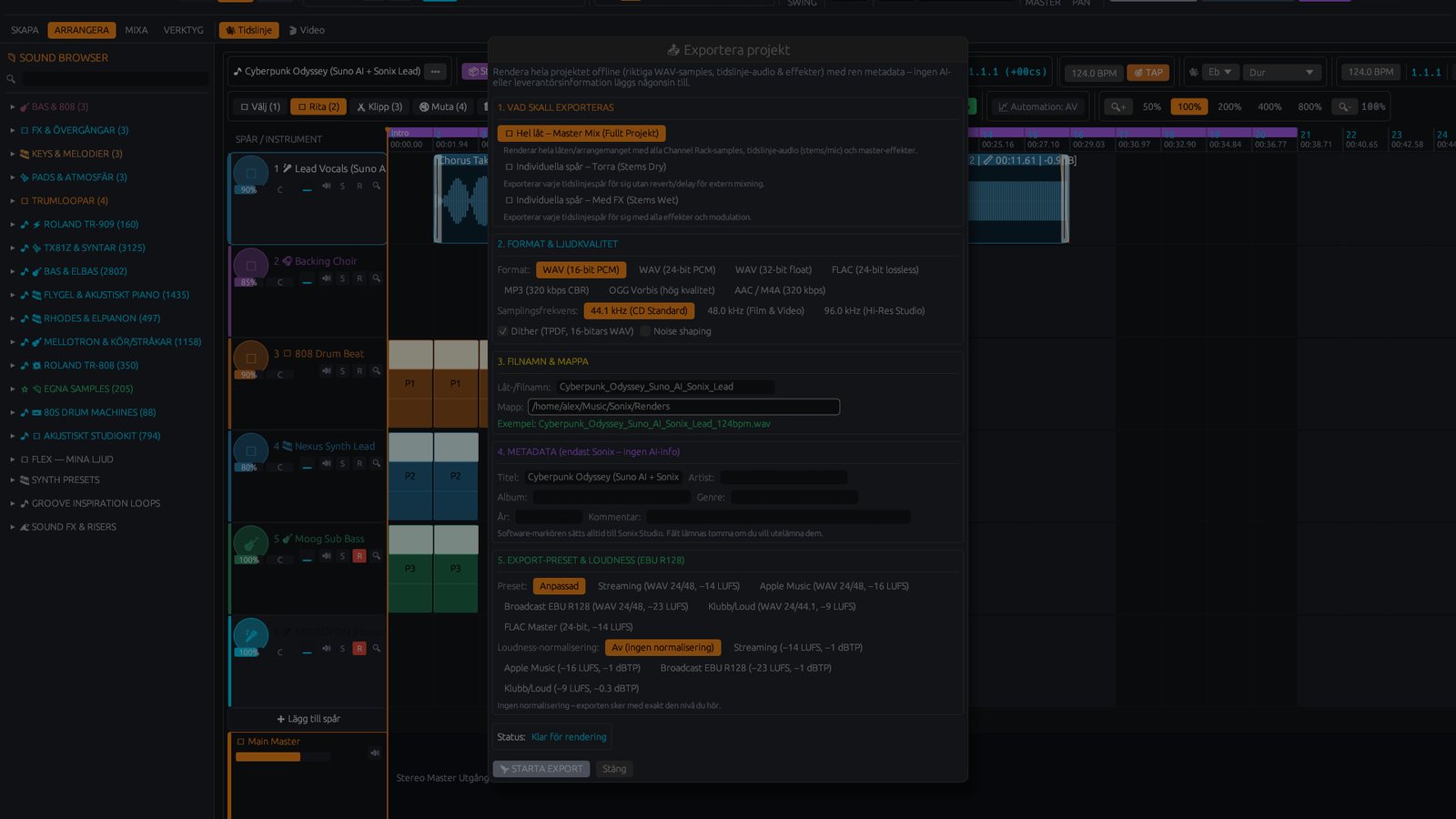Choose 48.0 kHz (Film & Video) sample rate

click(755, 310)
